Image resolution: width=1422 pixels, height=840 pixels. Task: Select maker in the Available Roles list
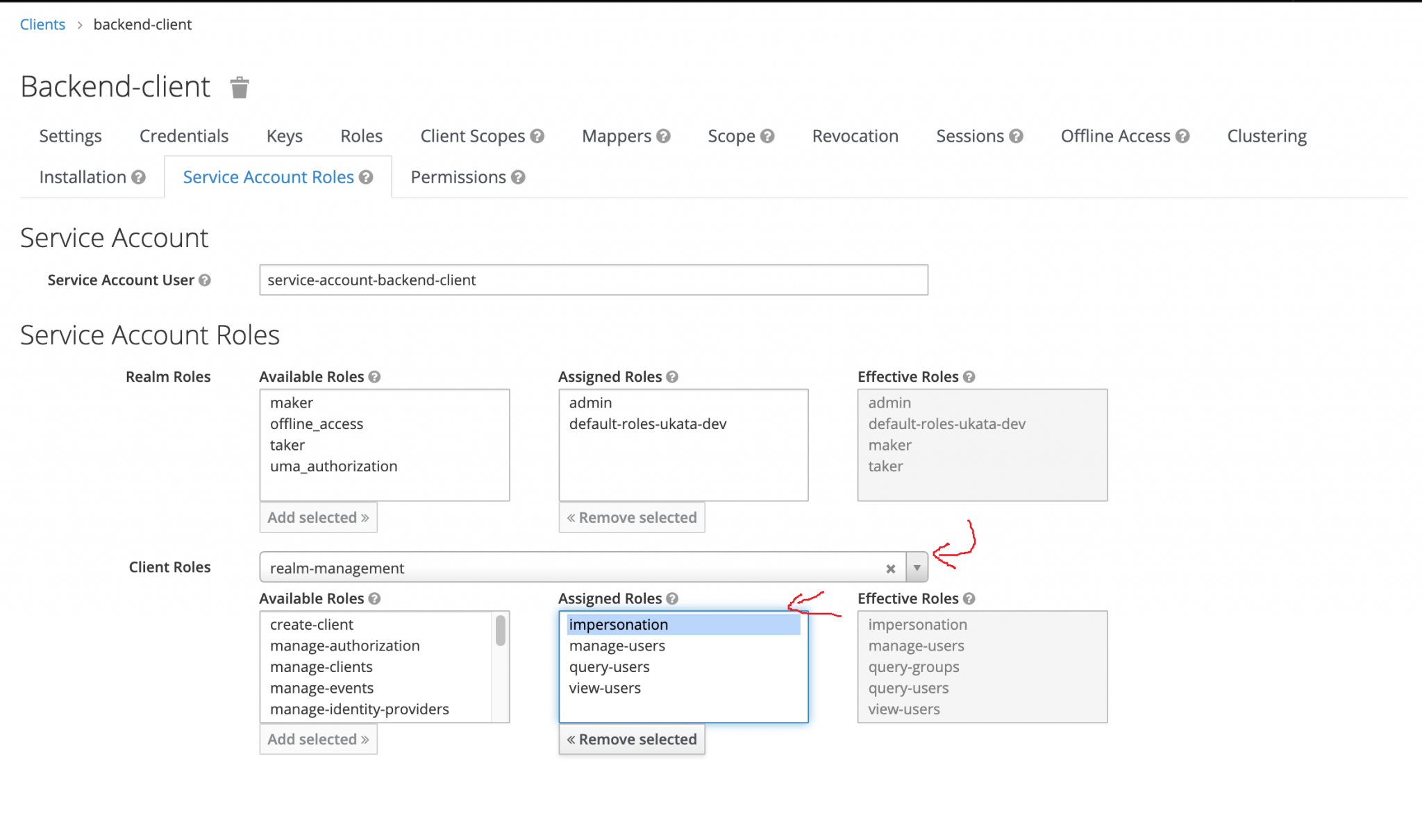(x=292, y=403)
